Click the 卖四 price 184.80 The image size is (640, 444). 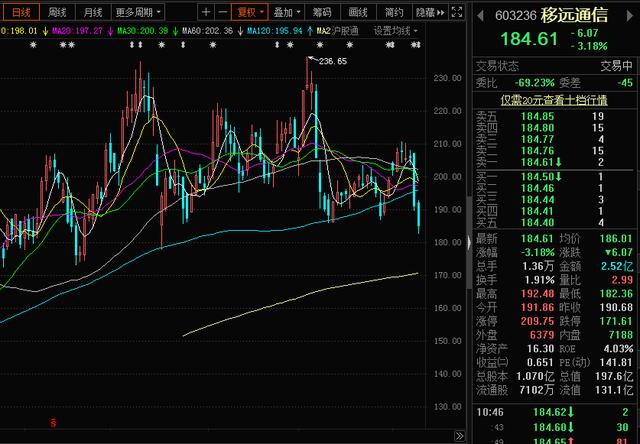[x=538, y=128]
